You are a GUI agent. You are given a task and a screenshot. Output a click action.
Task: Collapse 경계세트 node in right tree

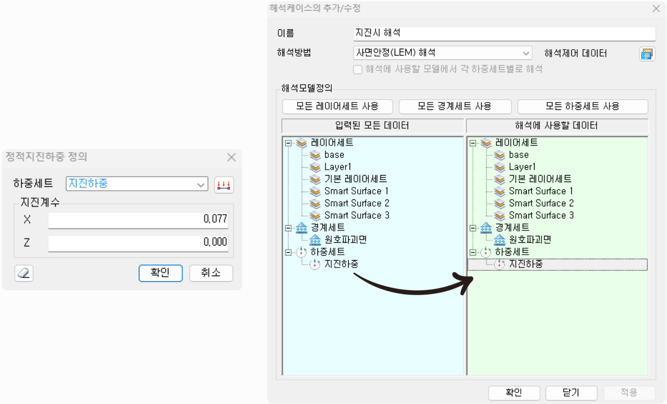(473, 228)
